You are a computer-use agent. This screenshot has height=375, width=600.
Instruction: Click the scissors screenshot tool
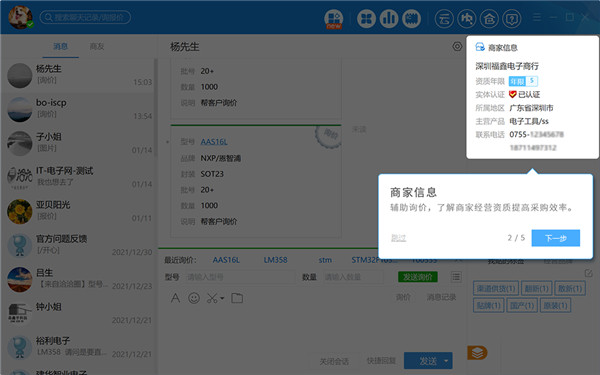pos(212,298)
